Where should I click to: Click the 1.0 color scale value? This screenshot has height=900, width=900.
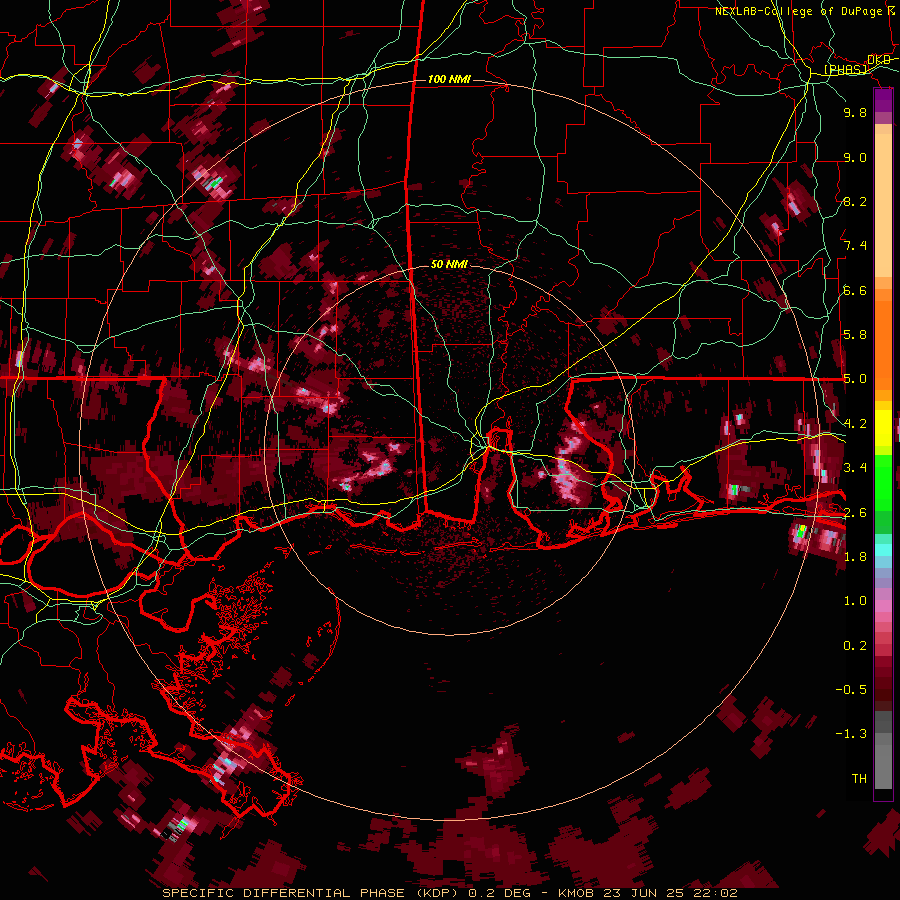pos(855,601)
